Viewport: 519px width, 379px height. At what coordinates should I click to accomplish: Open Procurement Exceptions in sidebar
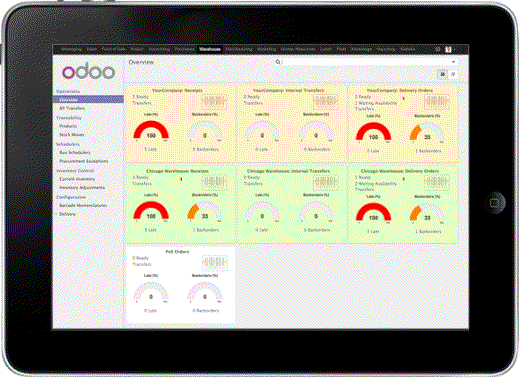84,161
